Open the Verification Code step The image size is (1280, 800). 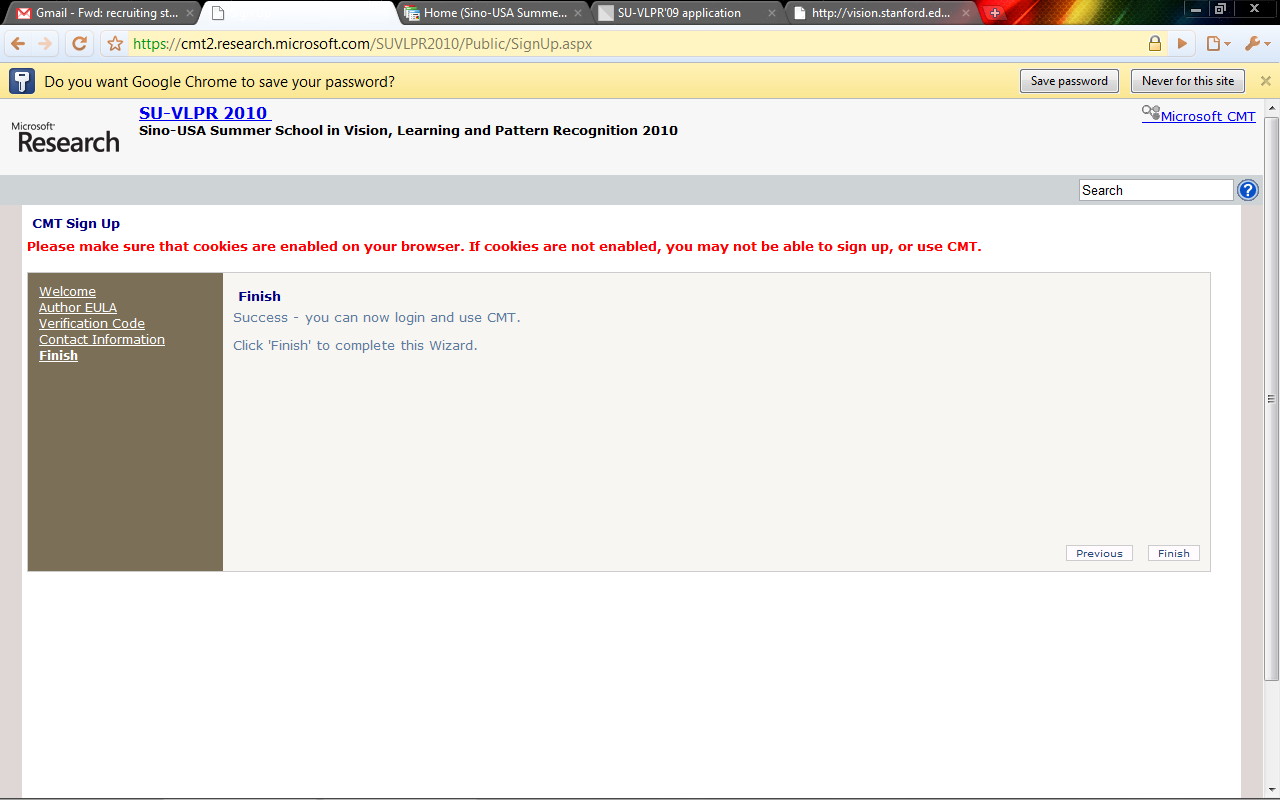click(92, 324)
